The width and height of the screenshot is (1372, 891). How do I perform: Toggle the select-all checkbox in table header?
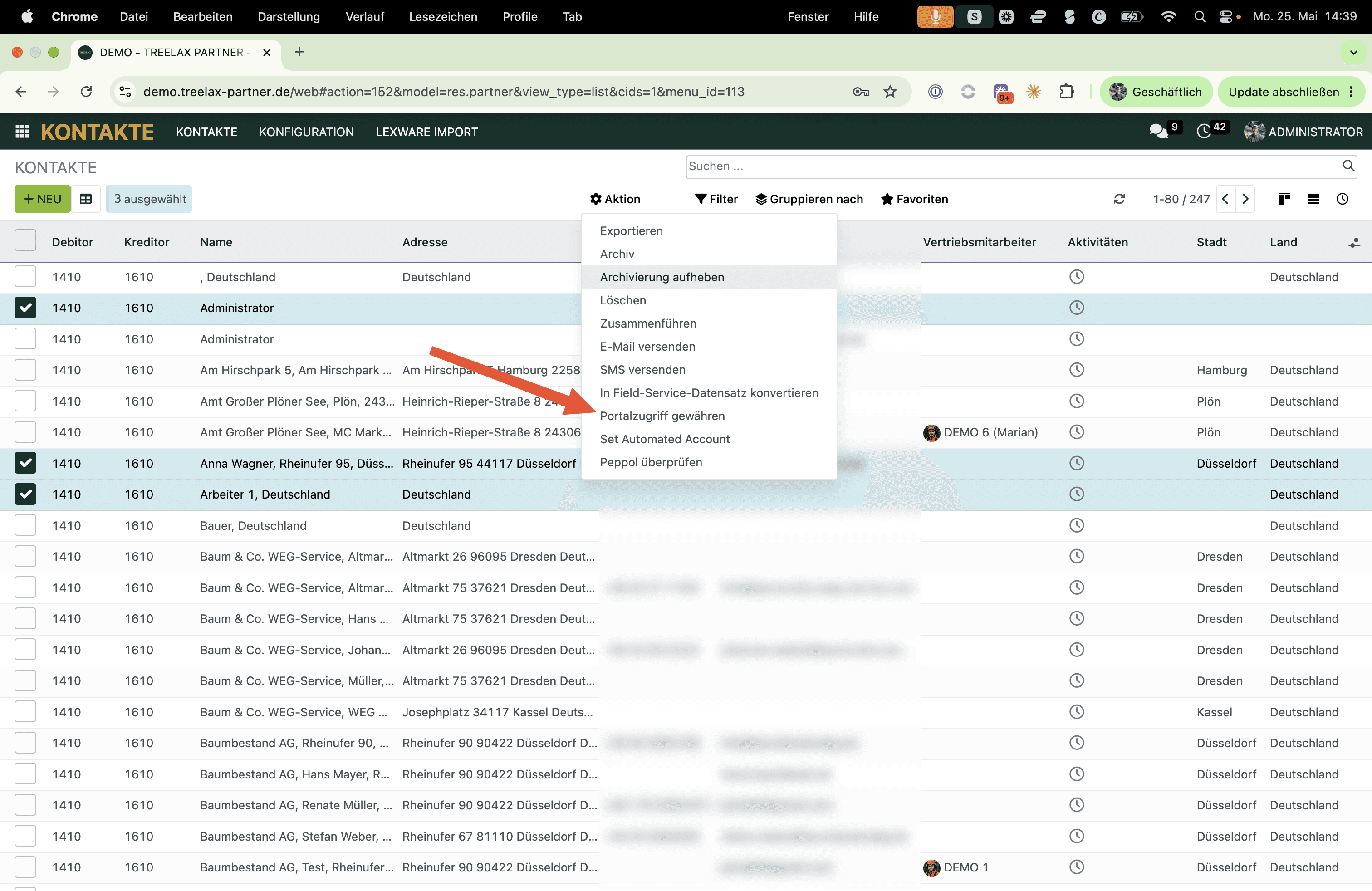pos(25,240)
